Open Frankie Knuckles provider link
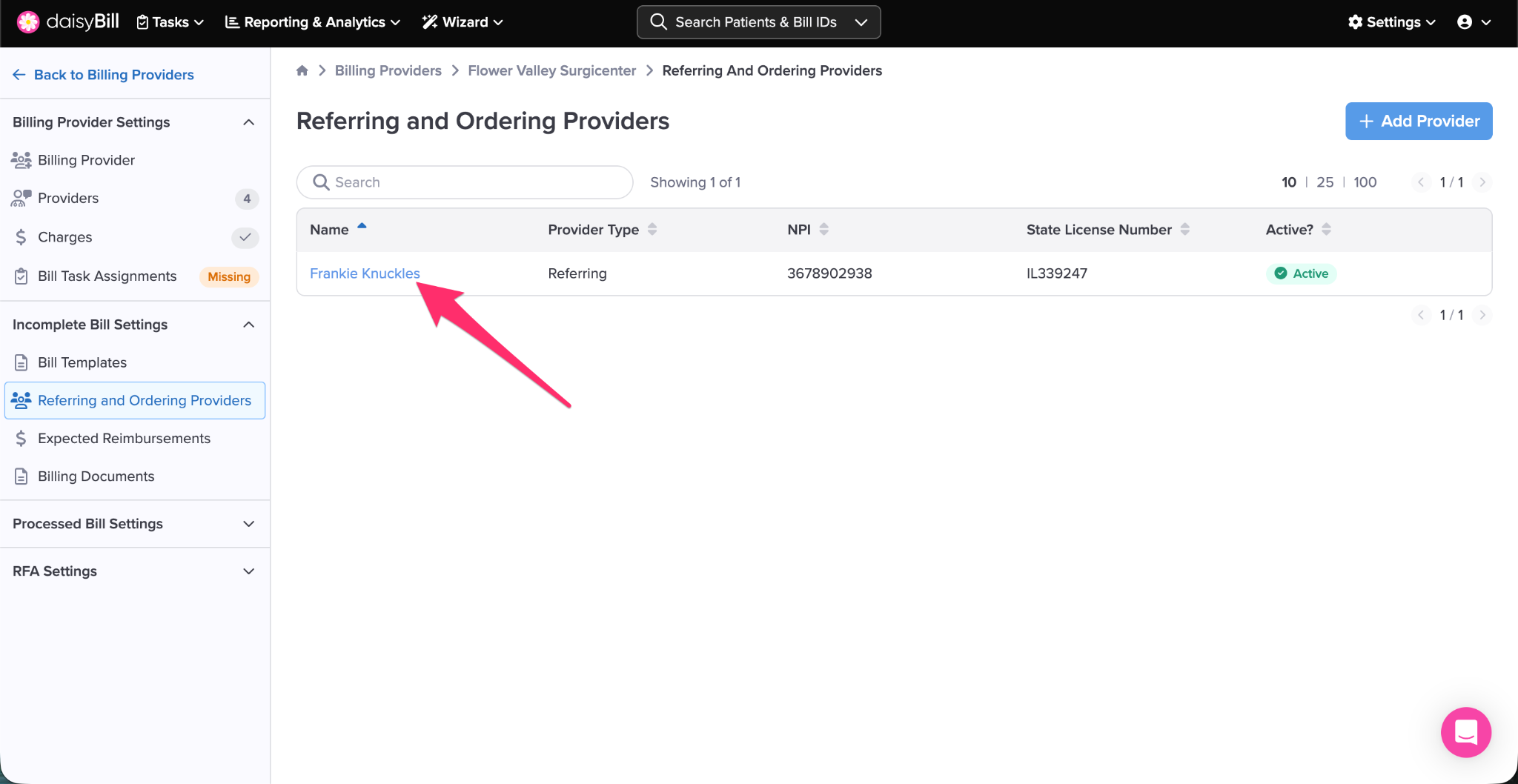Image resolution: width=1518 pixels, height=784 pixels. (x=365, y=273)
